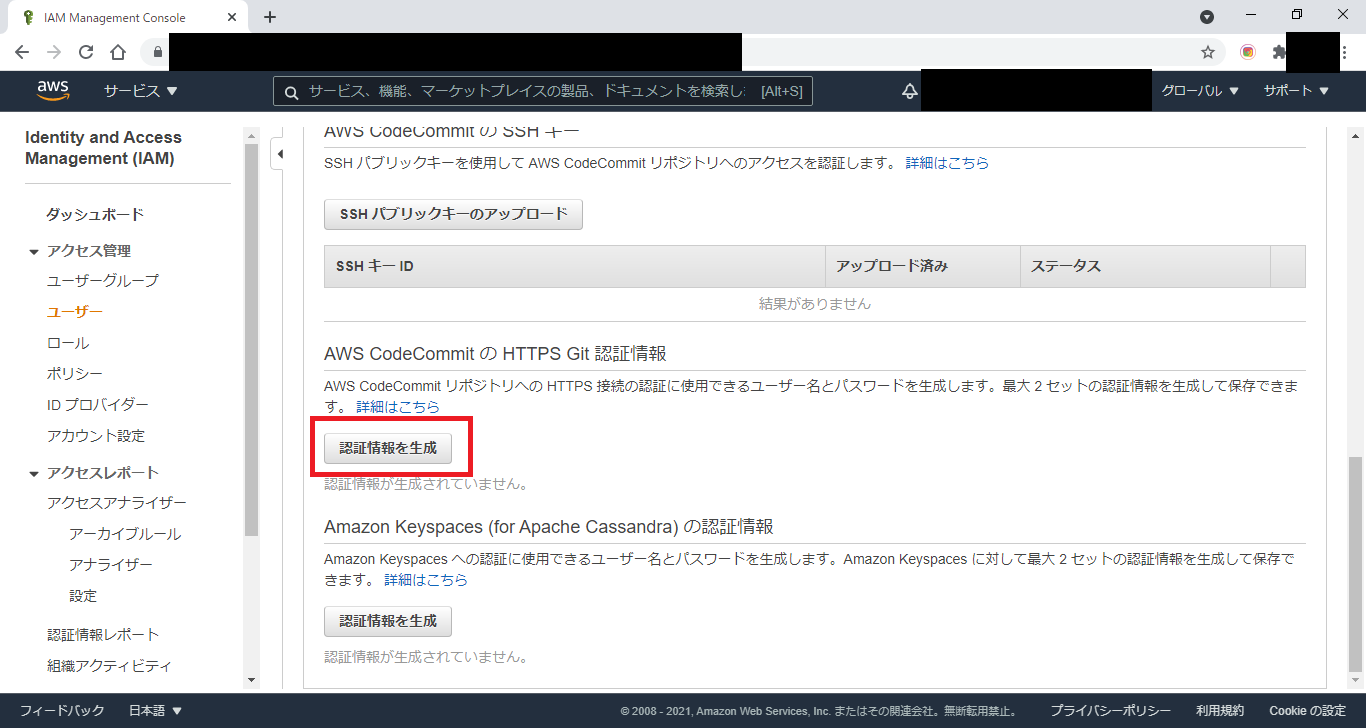Click the address bar lock icon

click(x=156, y=51)
